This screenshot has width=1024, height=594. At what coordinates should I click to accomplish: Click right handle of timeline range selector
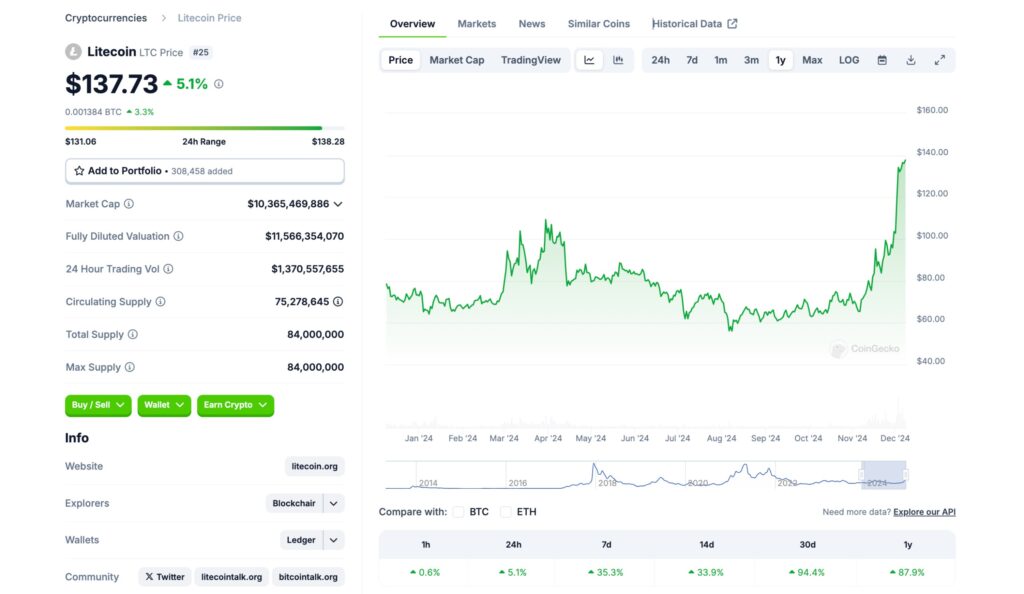click(906, 475)
